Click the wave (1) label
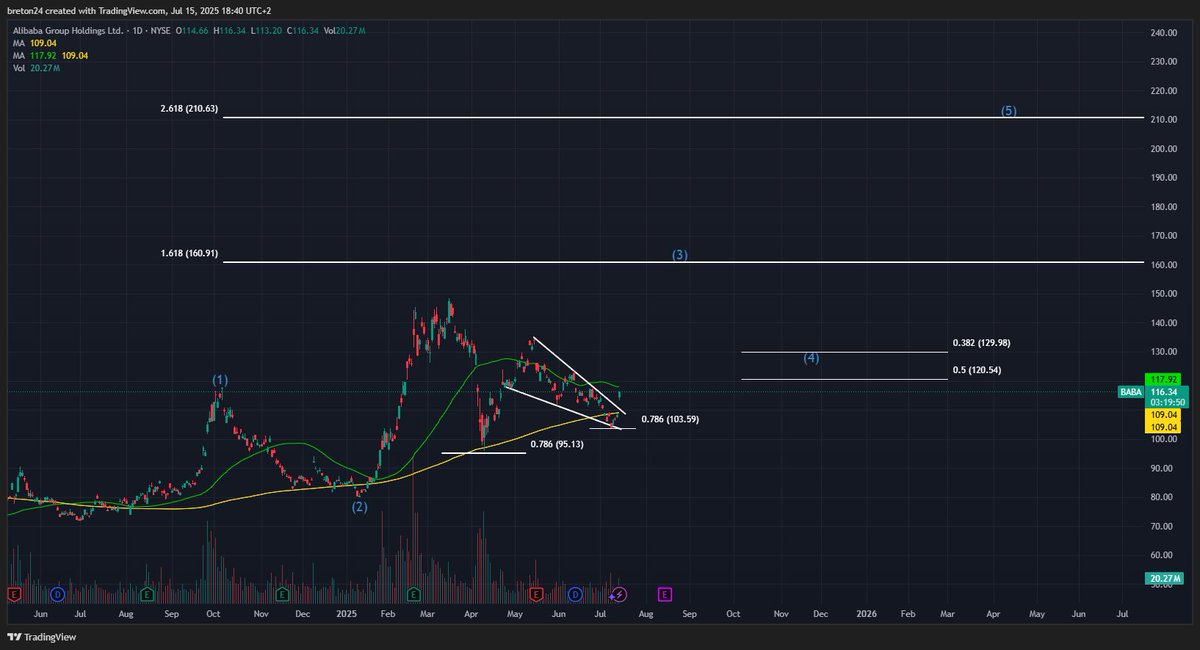The image size is (1200, 650). pyautogui.click(x=220, y=381)
